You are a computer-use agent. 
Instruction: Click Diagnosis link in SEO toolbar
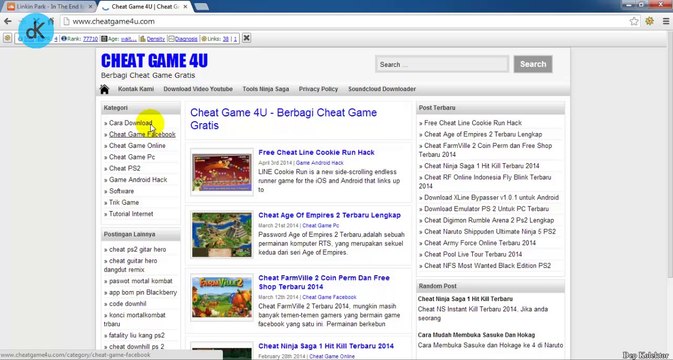(186, 39)
